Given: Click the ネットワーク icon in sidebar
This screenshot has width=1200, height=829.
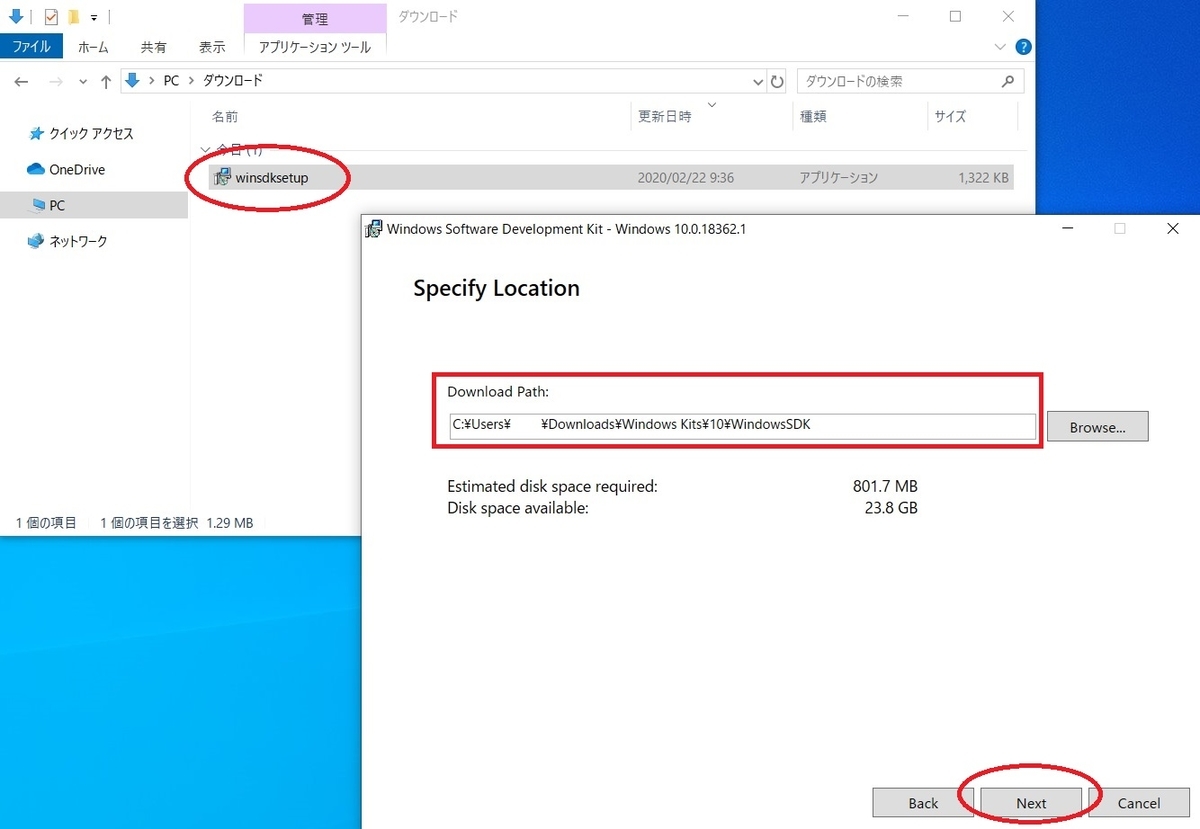Looking at the screenshot, I should (x=36, y=241).
